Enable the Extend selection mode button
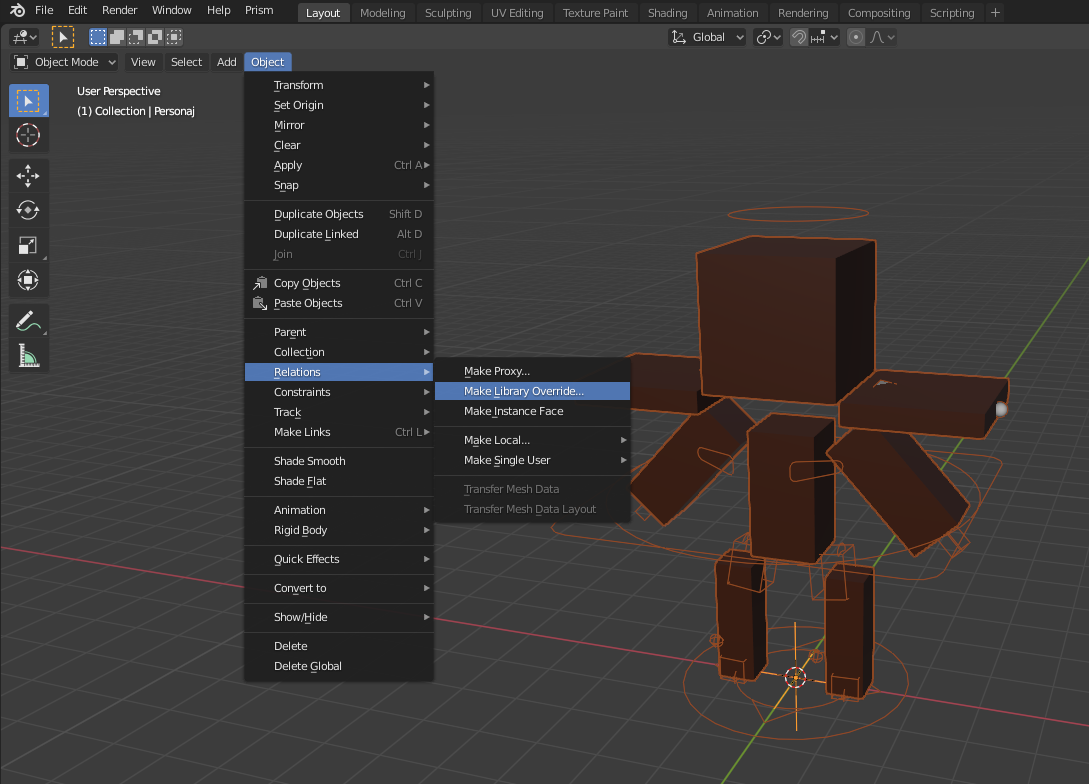The image size is (1089, 784). 116,37
